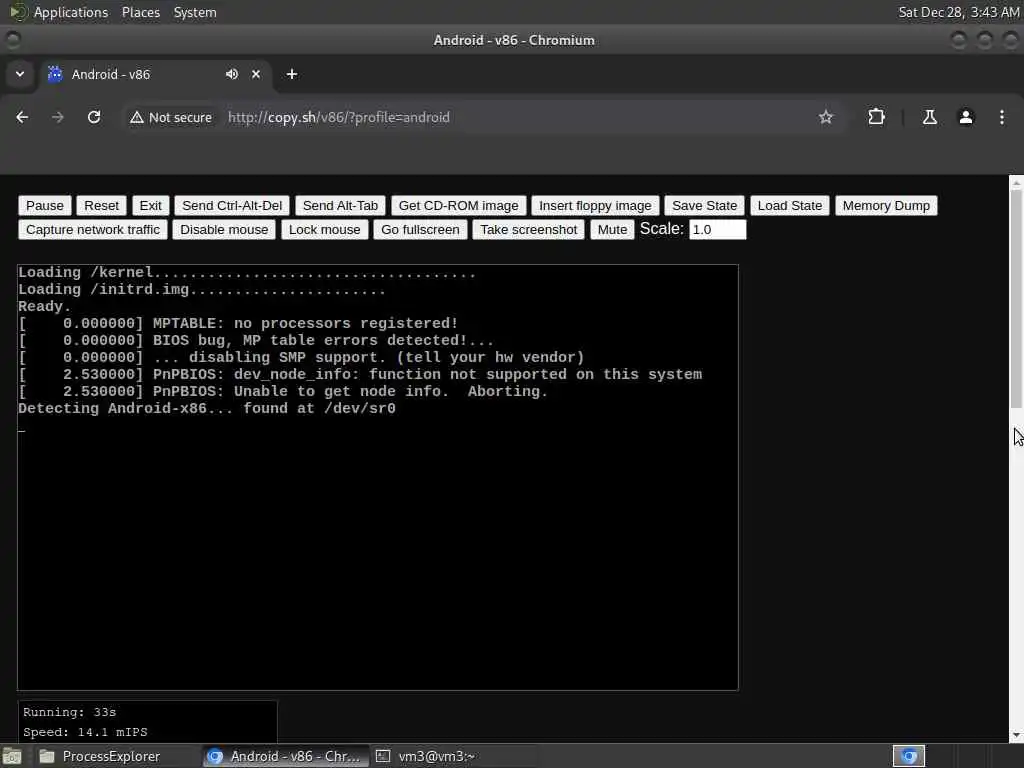
Task: Click the forward navigation arrow
Action: coord(57,117)
